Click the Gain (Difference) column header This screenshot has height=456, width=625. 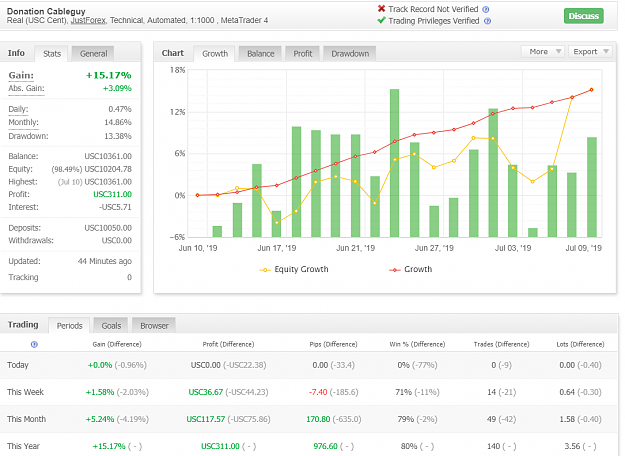tap(117, 344)
